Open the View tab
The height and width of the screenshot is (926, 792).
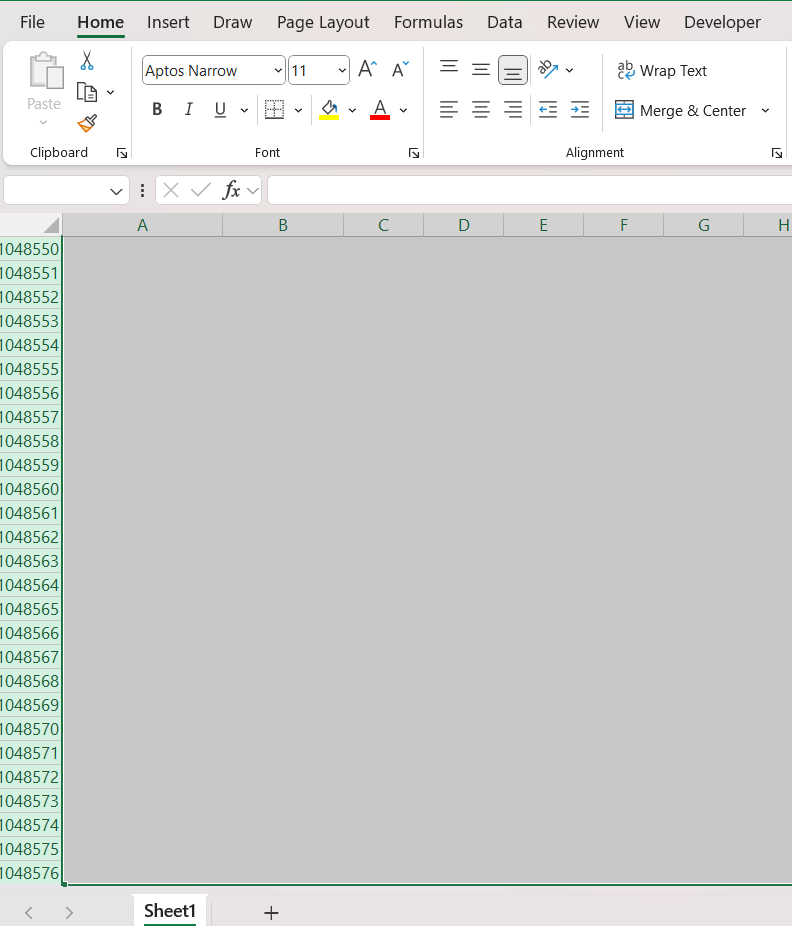641,22
